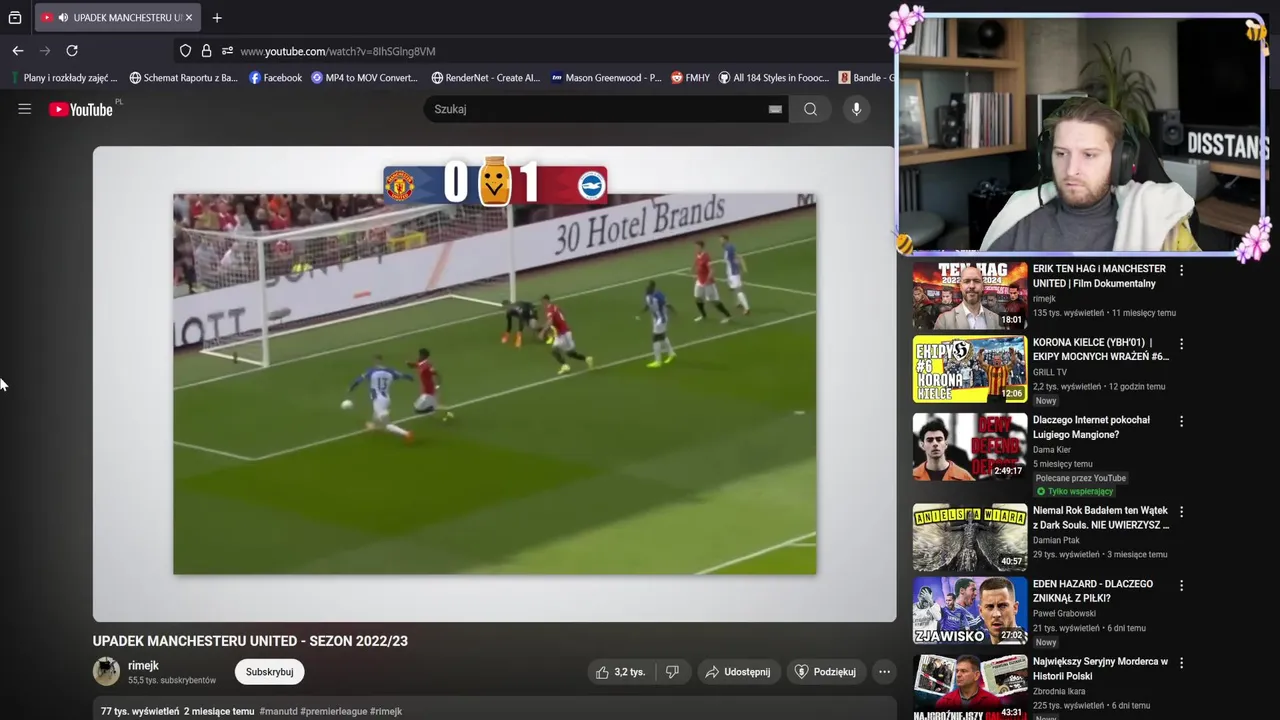Reload the current YouTube page
Image resolution: width=1280 pixels, height=720 pixels.
pyautogui.click(x=72, y=51)
